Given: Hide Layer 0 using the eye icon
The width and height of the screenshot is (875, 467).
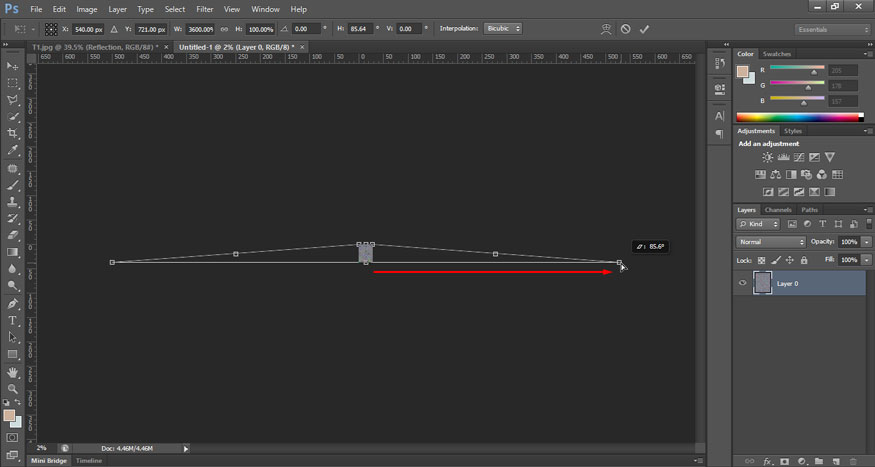Looking at the screenshot, I should pos(742,283).
